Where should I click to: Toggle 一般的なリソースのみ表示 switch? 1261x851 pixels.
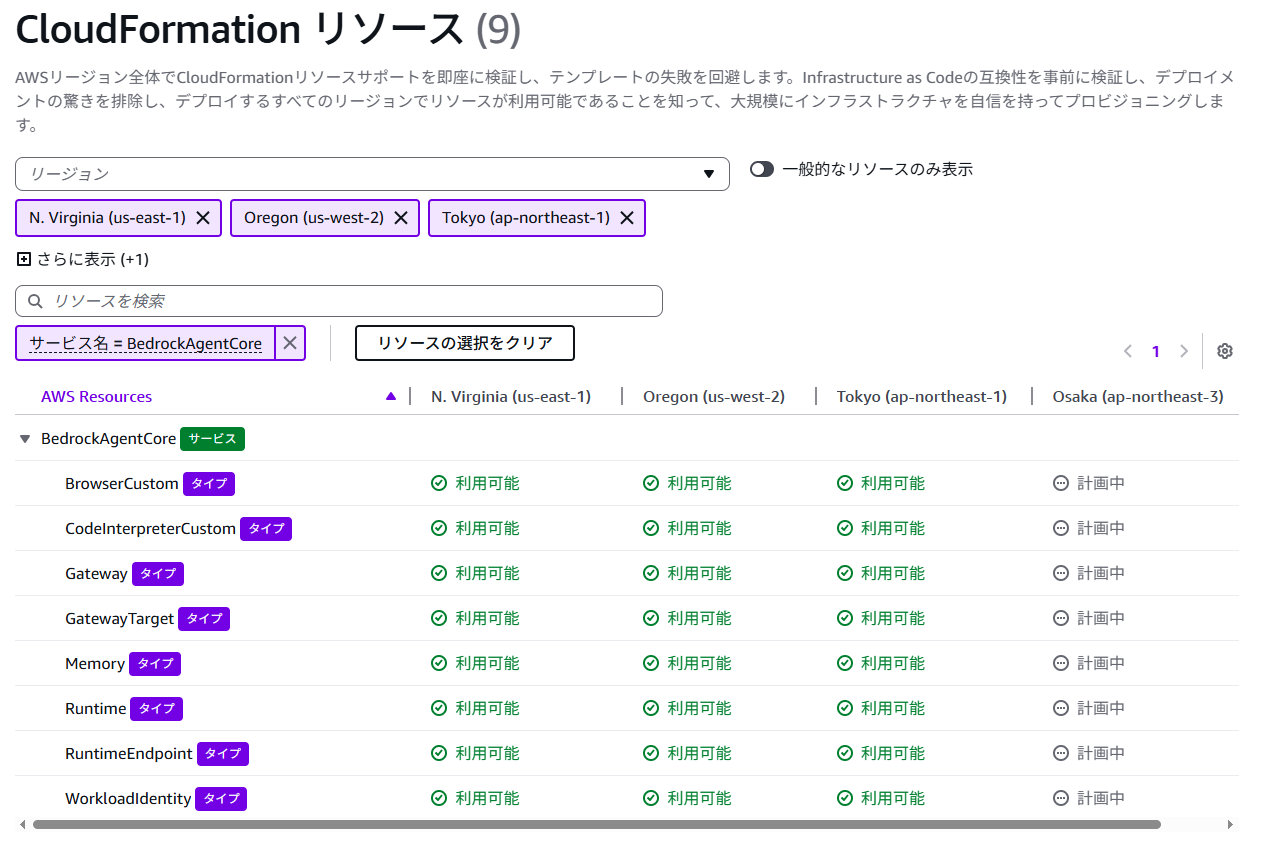pyautogui.click(x=762, y=169)
